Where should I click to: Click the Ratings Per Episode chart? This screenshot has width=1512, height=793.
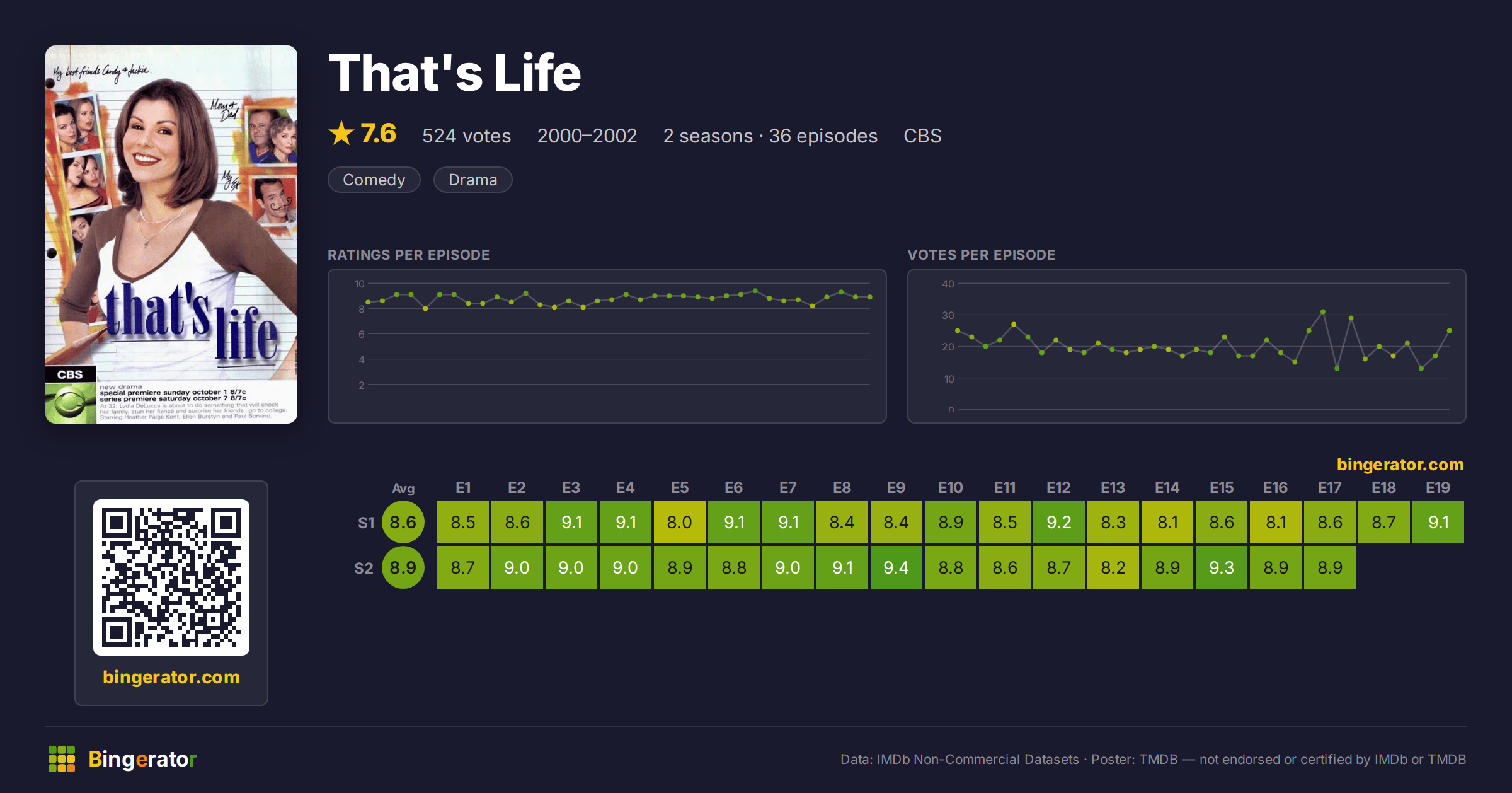607,346
